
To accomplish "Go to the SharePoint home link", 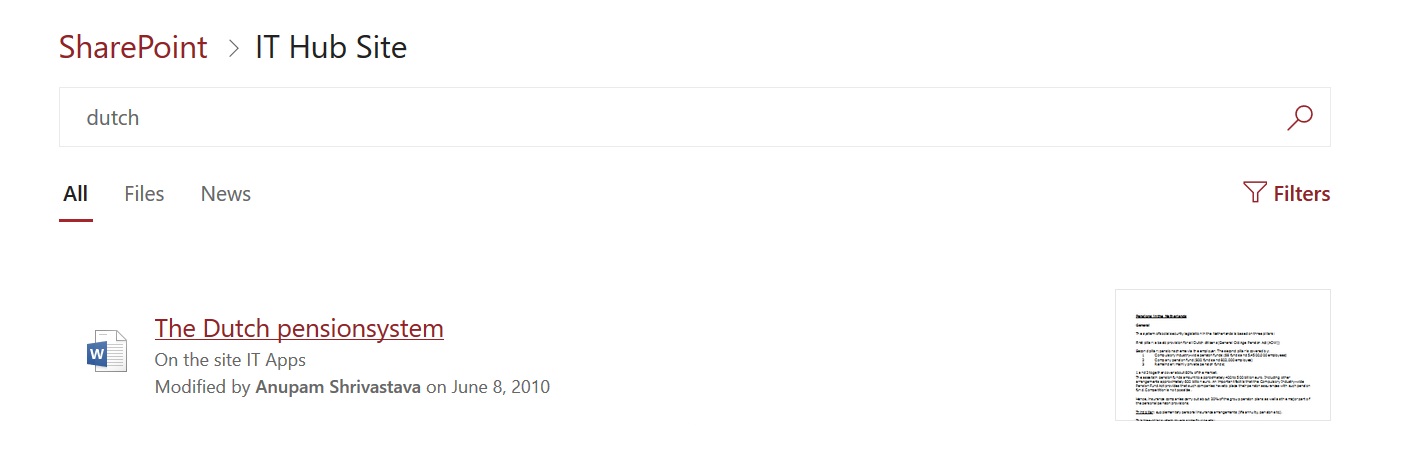I will coord(133,47).
